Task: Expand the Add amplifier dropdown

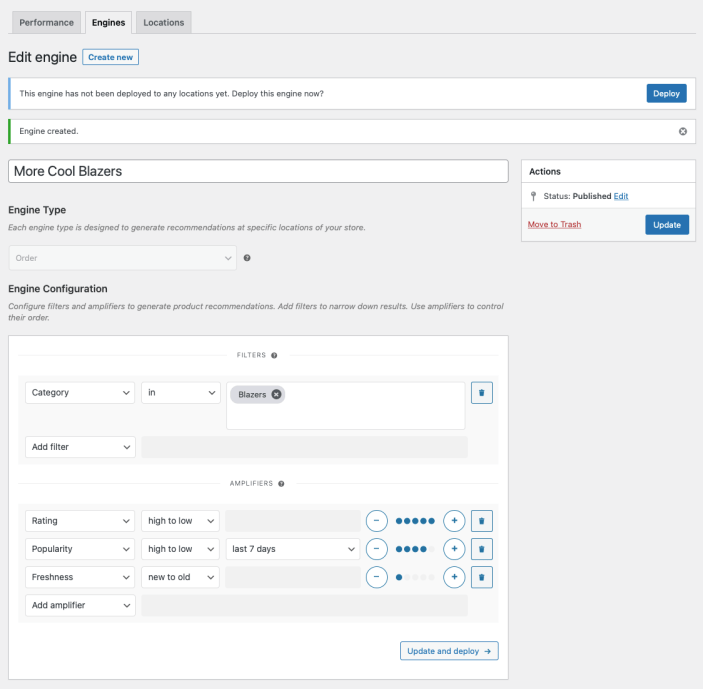Action: [x=80, y=605]
